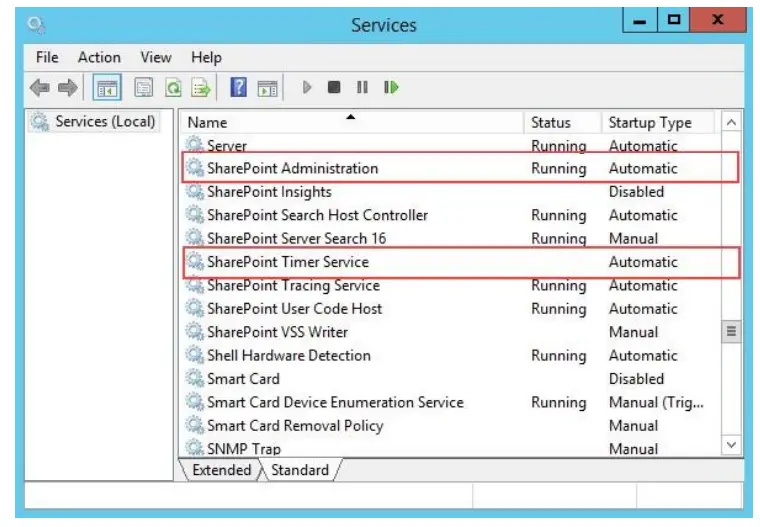Switch to the Extended tab
Screen dimensions: 760x527
[221, 470]
